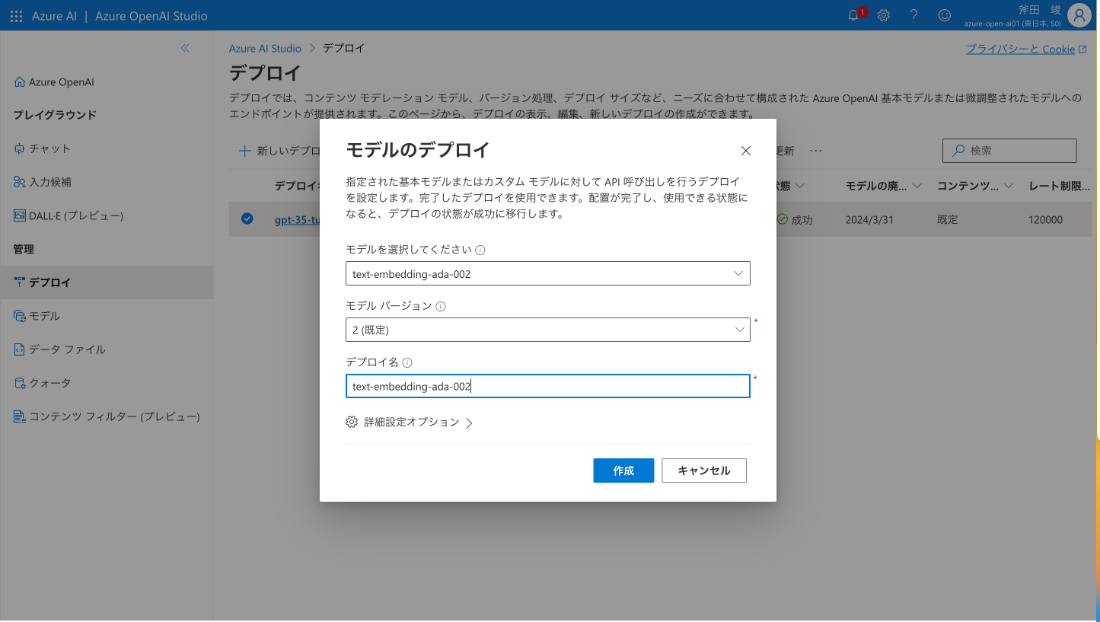Open DALL-E (プレビュー) in sidebar
The image size is (1100, 622).
coord(68,216)
